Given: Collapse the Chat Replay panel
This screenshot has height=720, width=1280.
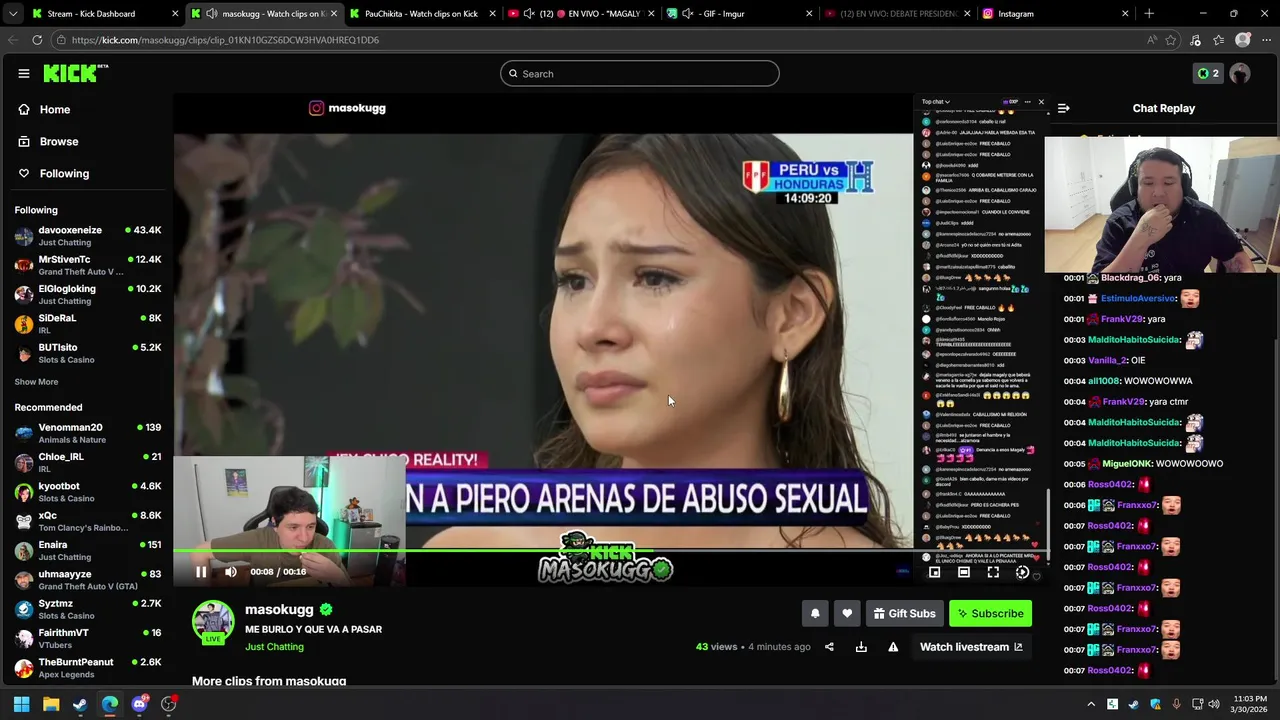Looking at the screenshot, I should coord(1064,108).
